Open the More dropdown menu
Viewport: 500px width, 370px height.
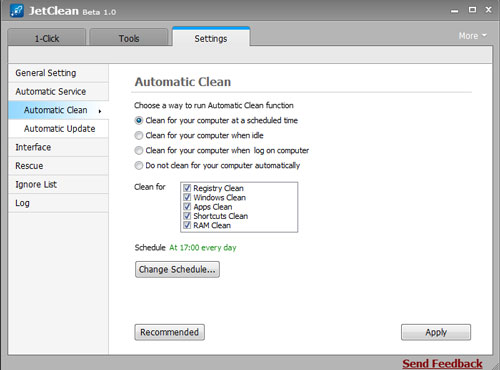pos(473,36)
